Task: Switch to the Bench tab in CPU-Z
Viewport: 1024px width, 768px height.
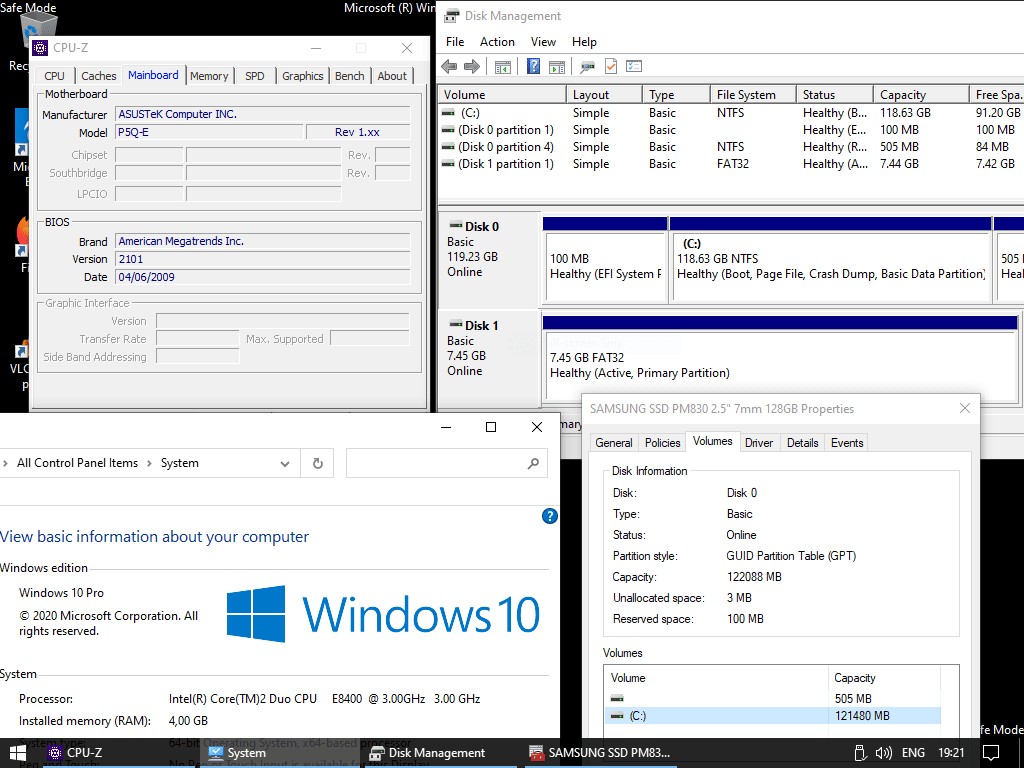Action: pyautogui.click(x=349, y=76)
